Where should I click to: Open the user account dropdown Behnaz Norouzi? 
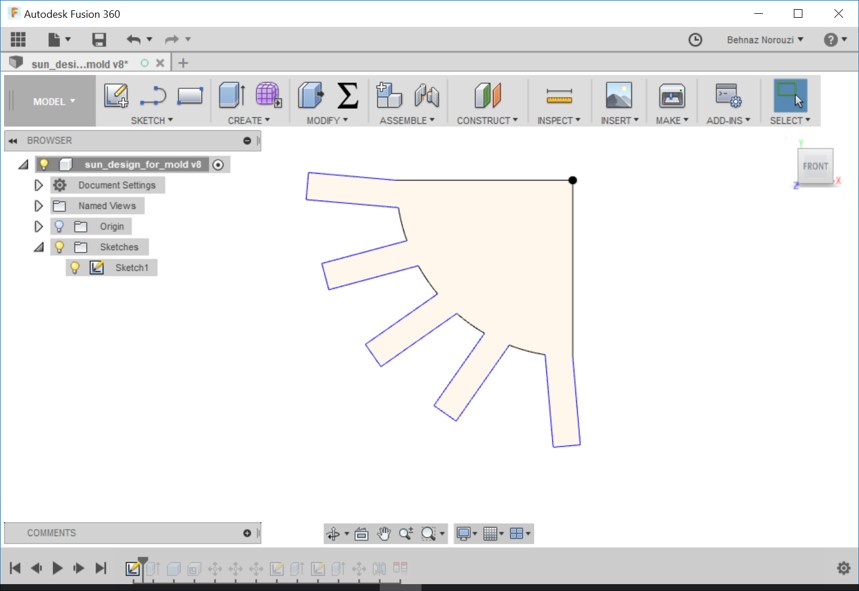[765, 39]
